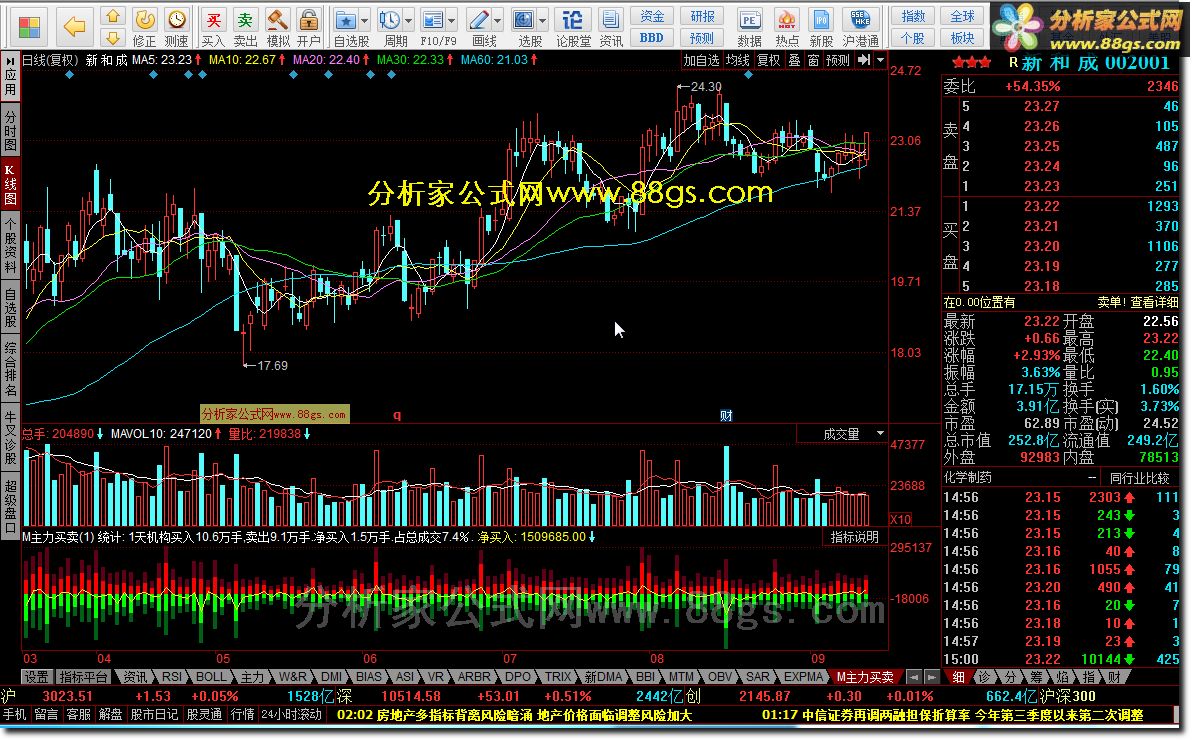This screenshot has height=740, width=1192.
Task: Click the colorful four-square home icon
Action: pyautogui.click(x=29, y=27)
